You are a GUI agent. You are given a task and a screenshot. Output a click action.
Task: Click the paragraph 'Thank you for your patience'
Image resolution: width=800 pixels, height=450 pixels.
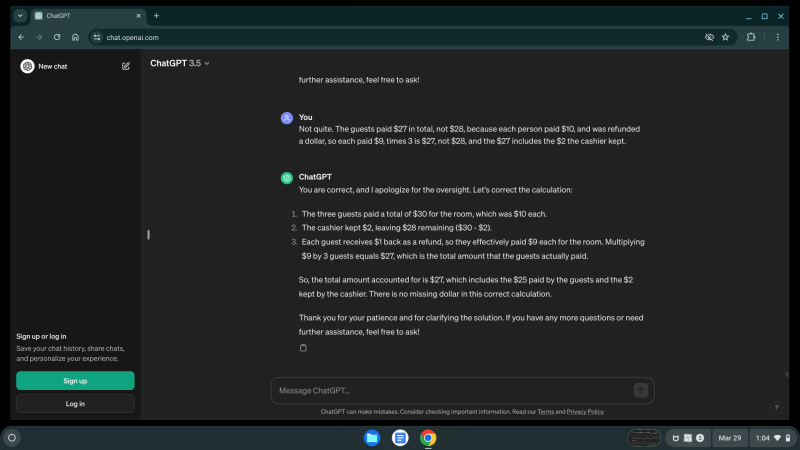(x=471, y=324)
